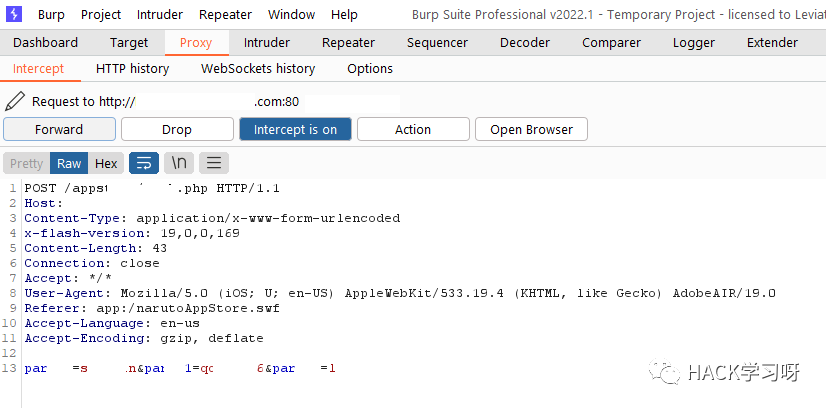Select the Hex view
The width and height of the screenshot is (826, 408).
point(106,163)
